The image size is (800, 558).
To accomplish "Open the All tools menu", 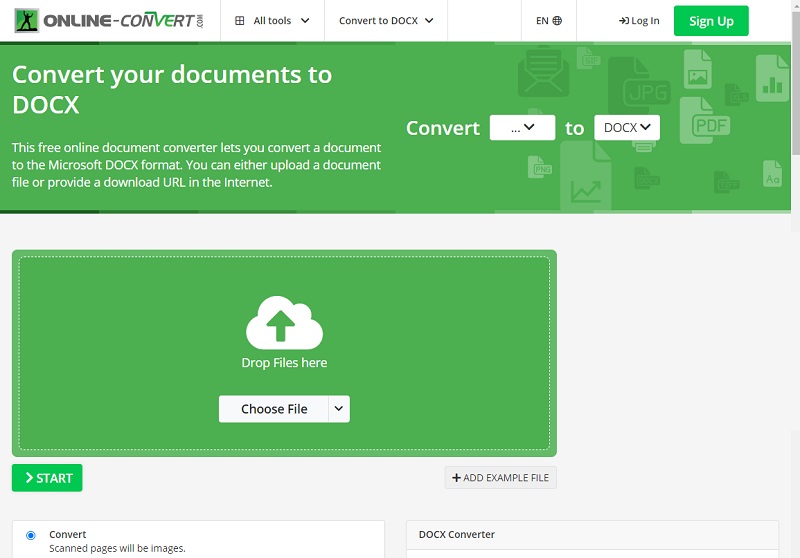I will pos(272,21).
